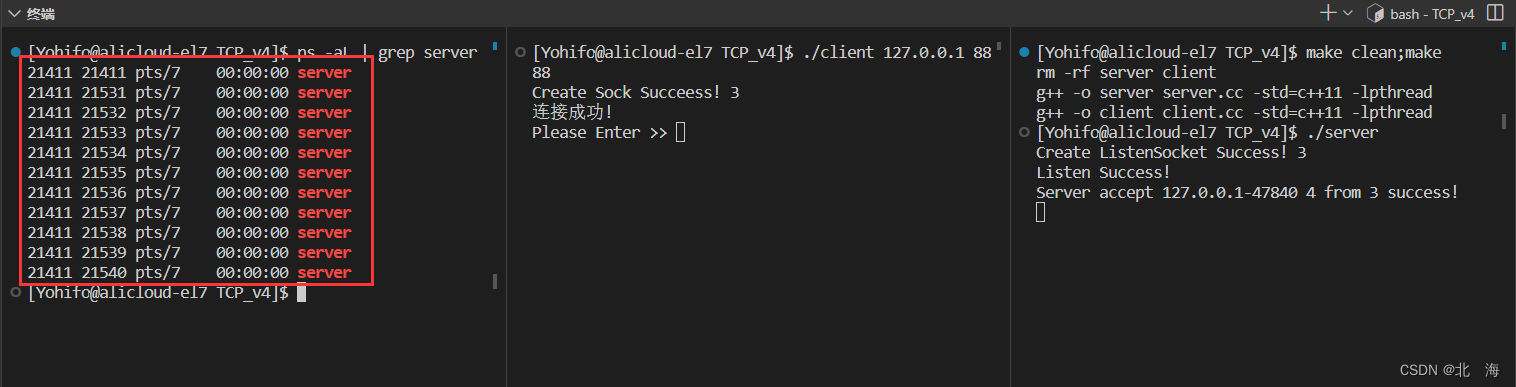Collapse the 终端 panel chevron
Viewport: 1516px width, 387px height.
click(14, 13)
